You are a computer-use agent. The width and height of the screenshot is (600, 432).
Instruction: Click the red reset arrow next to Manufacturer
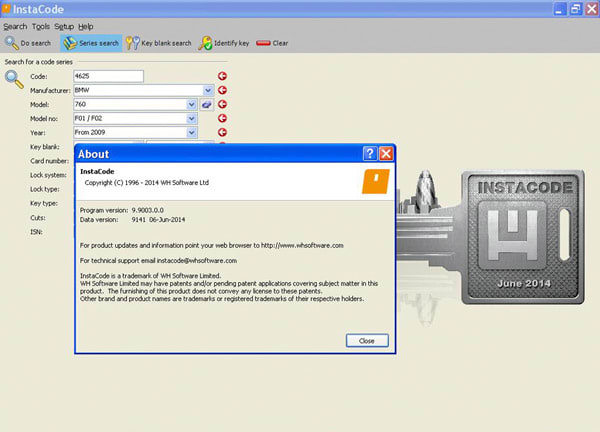pyautogui.click(x=222, y=90)
